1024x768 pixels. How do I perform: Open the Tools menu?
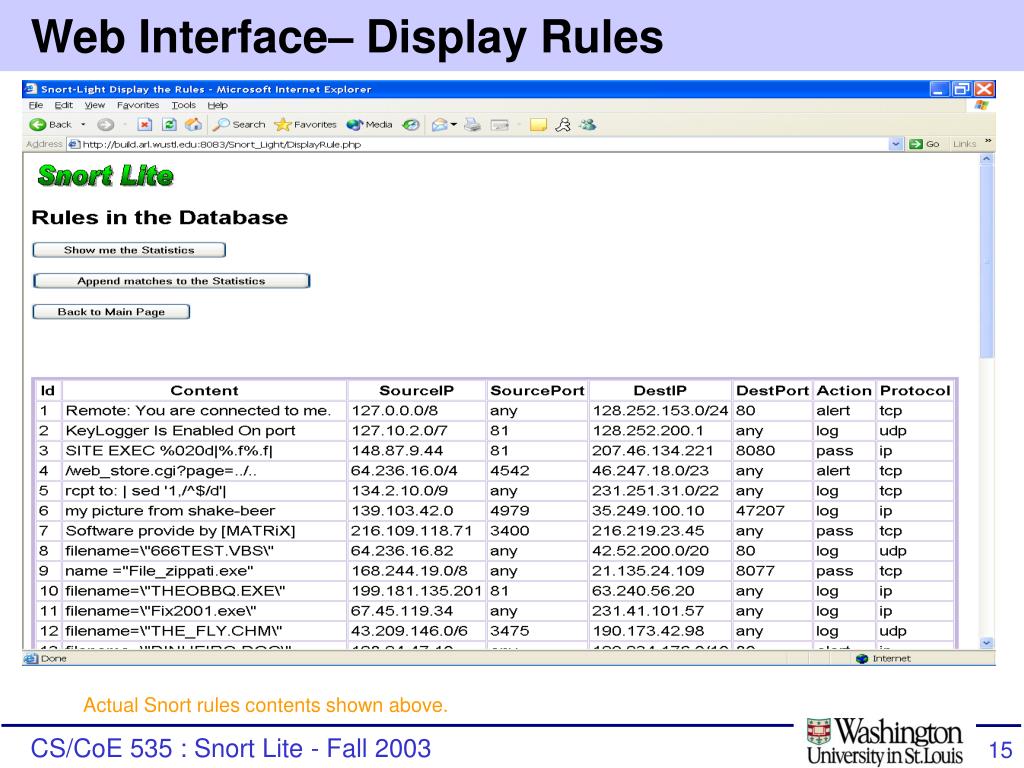[x=184, y=105]
